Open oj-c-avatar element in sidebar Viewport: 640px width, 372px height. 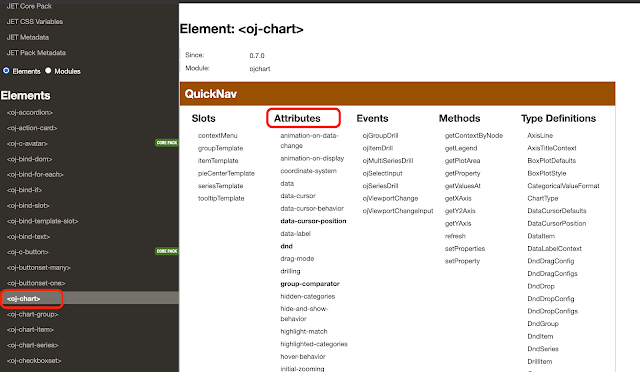click(27, 143)
